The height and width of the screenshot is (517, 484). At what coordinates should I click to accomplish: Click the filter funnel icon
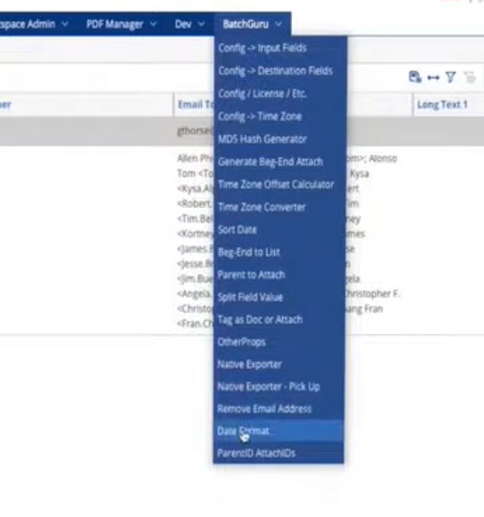451,77
